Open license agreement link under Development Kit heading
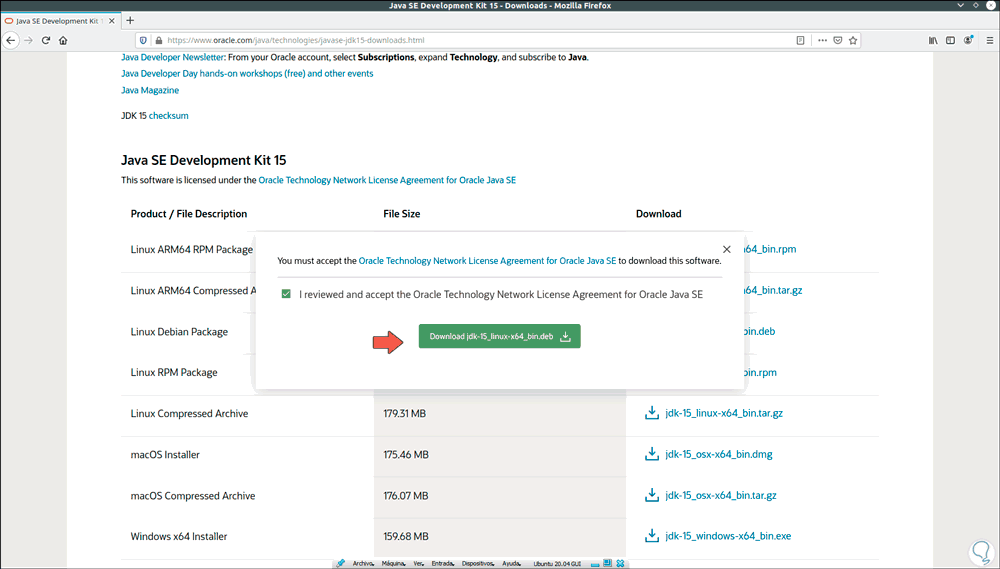The height and width of the screenshot is (569, 1000). (387, 181)
